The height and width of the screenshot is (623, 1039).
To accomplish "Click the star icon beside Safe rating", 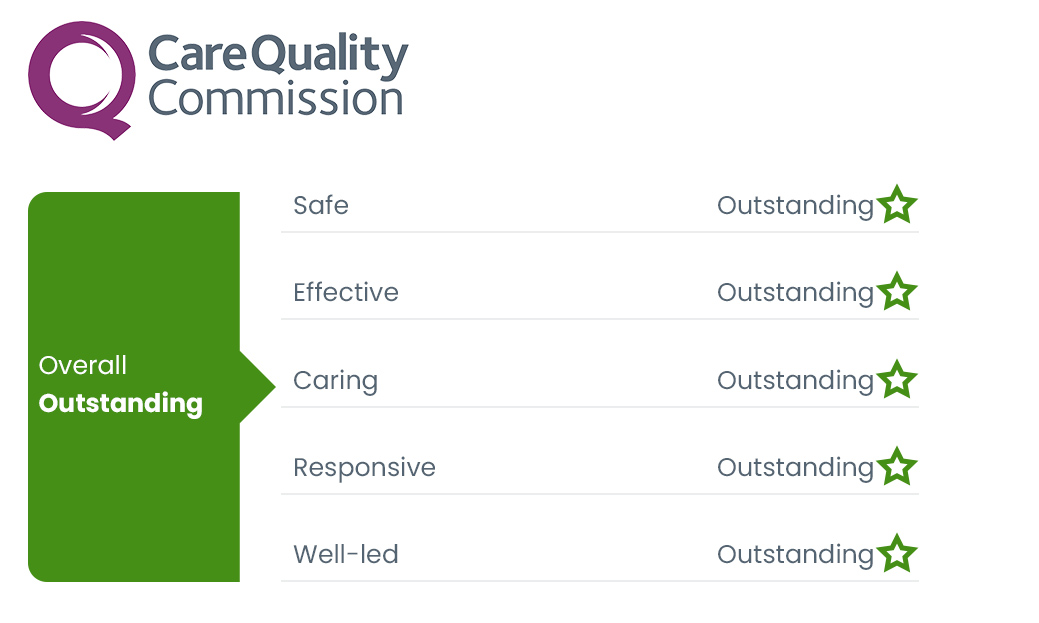I will tap(897, 205).
